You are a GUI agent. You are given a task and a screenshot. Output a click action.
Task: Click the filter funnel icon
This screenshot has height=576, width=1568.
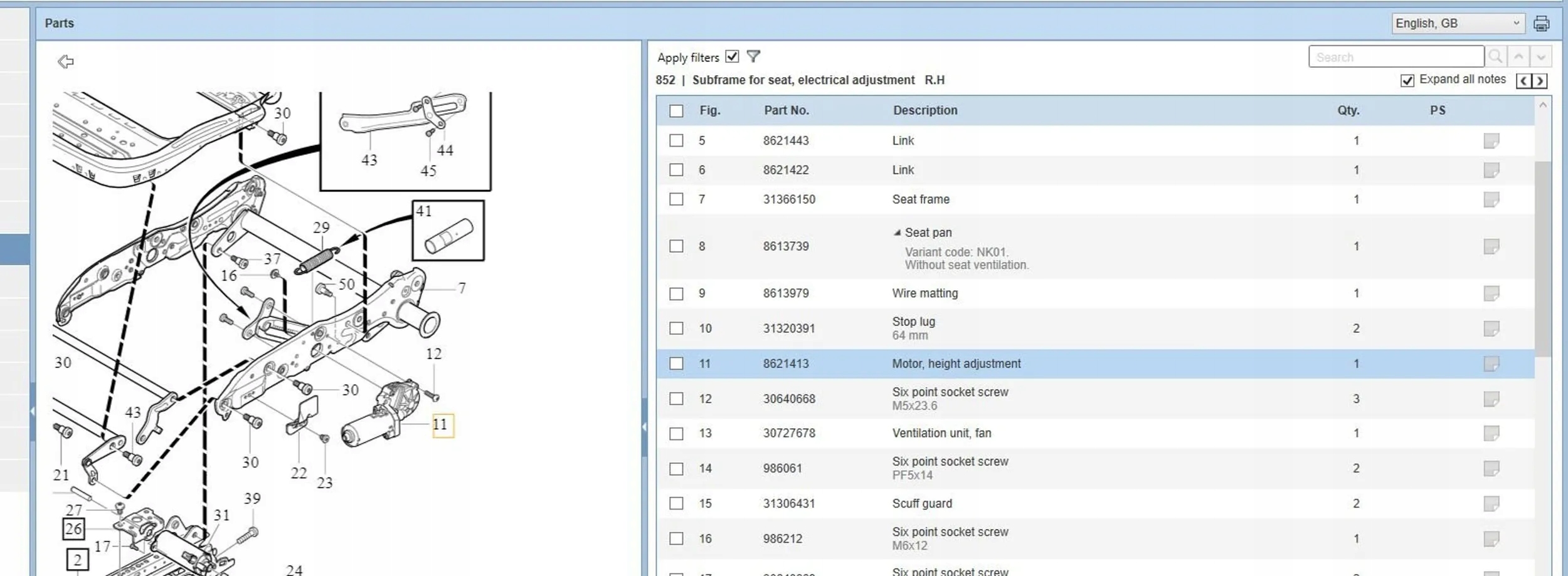[753, 57]
